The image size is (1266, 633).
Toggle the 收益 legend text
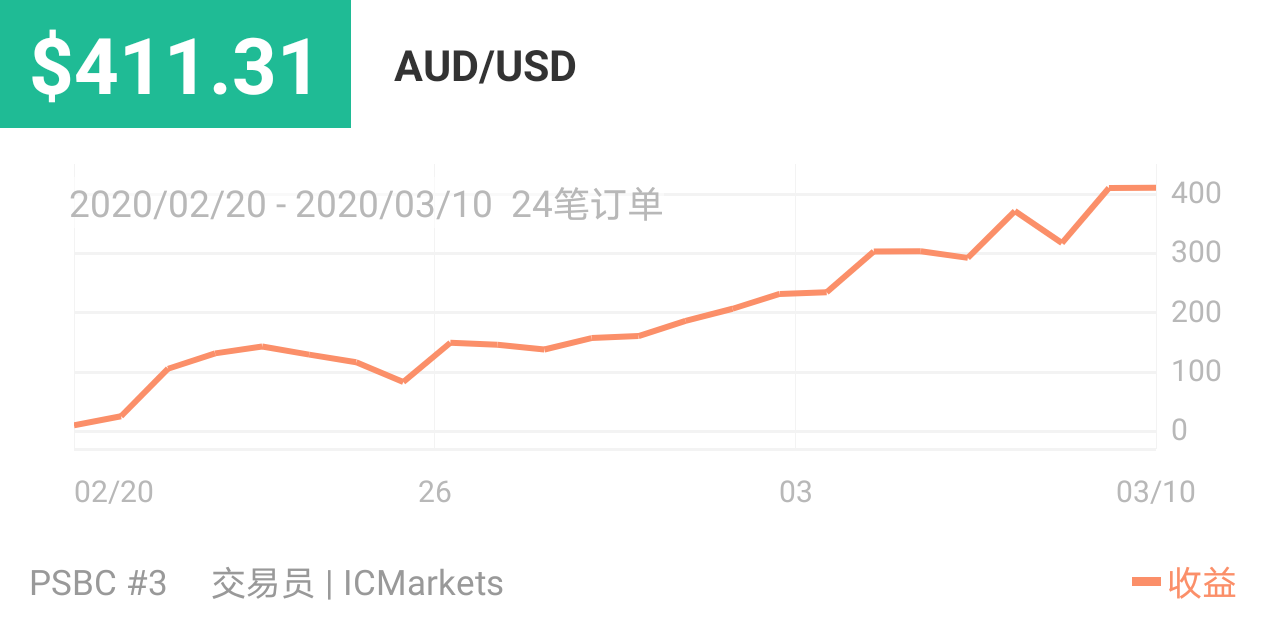[x=1202, y=582]
